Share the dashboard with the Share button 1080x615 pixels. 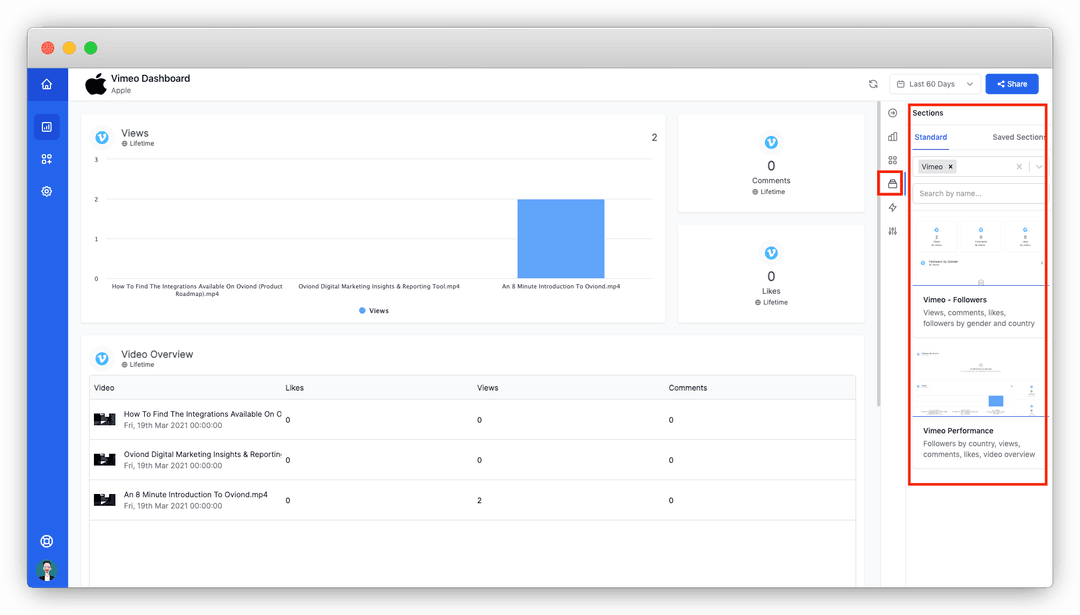[x=1012, y=84]
